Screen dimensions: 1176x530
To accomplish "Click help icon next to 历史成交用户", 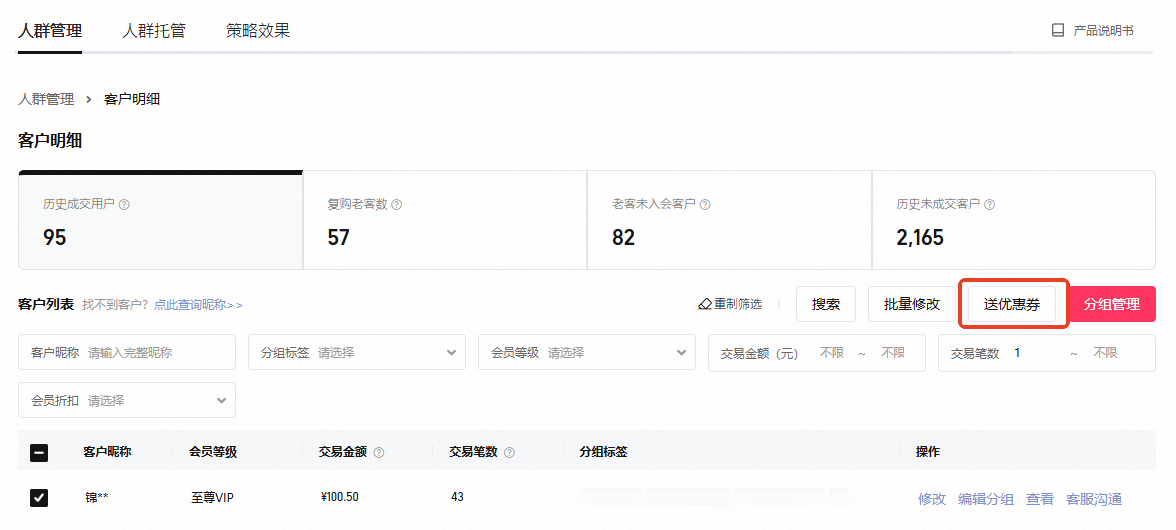I will pyautogui.click(x=124, y=204).
